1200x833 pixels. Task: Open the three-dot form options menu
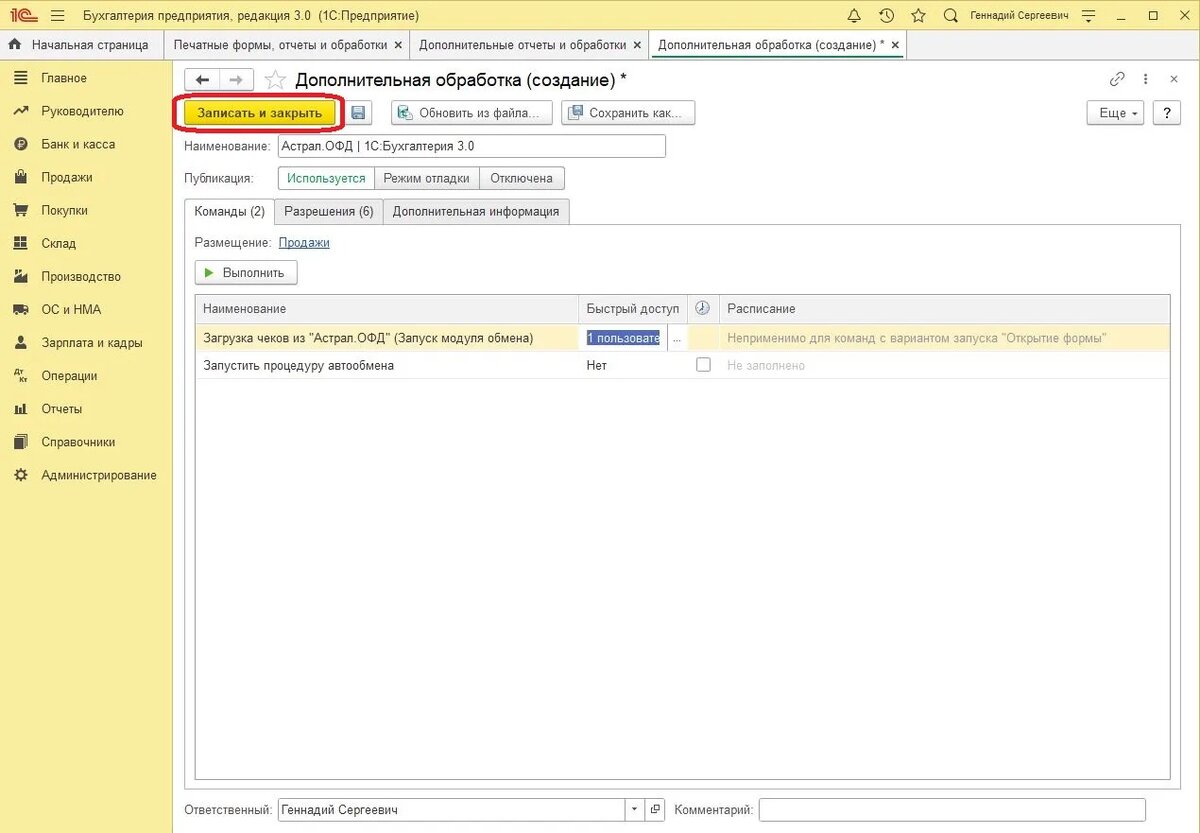coord(1146,80)
